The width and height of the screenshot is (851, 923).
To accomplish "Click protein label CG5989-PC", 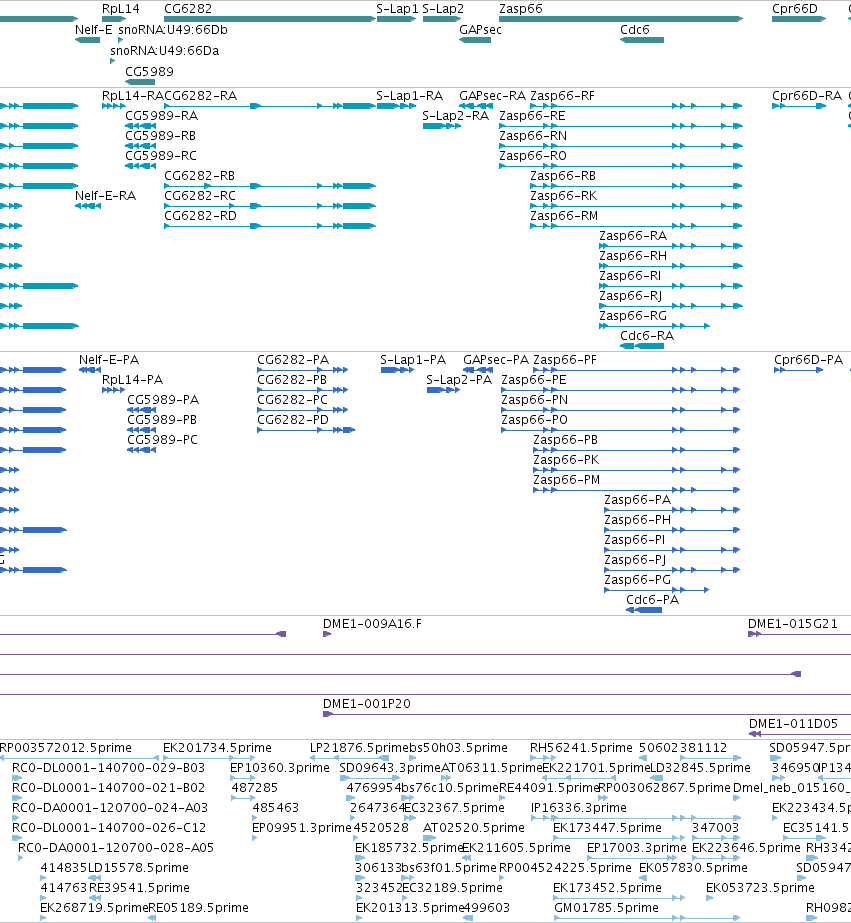I will click(162, 440).
